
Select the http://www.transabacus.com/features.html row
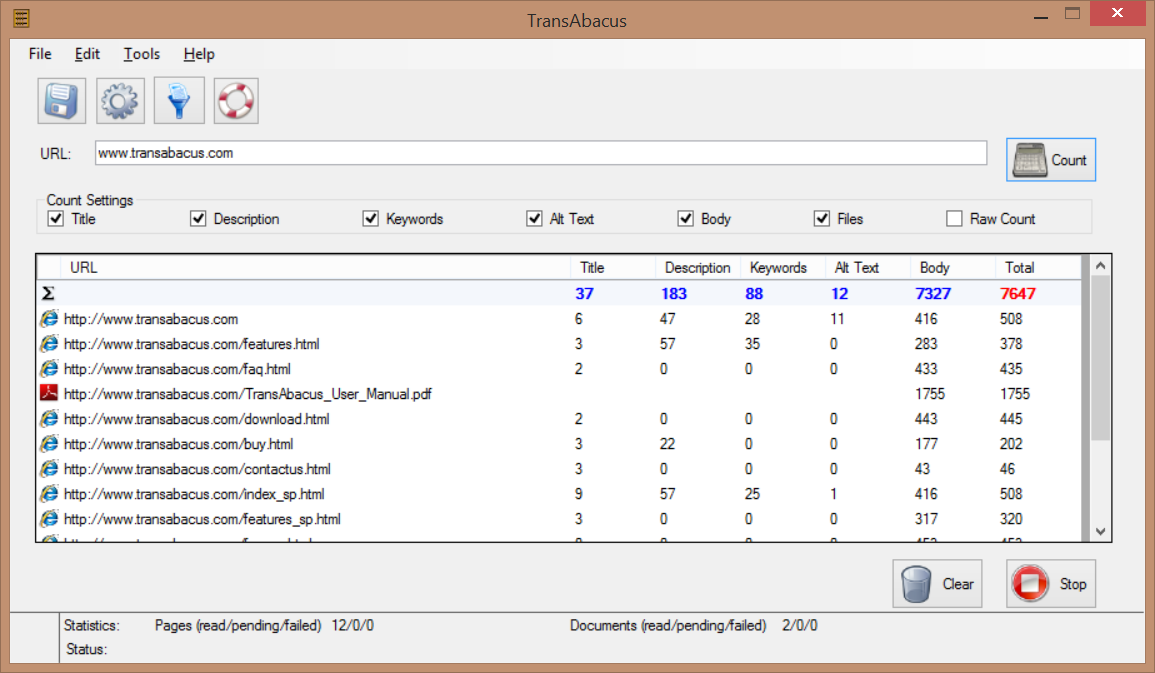559,343
